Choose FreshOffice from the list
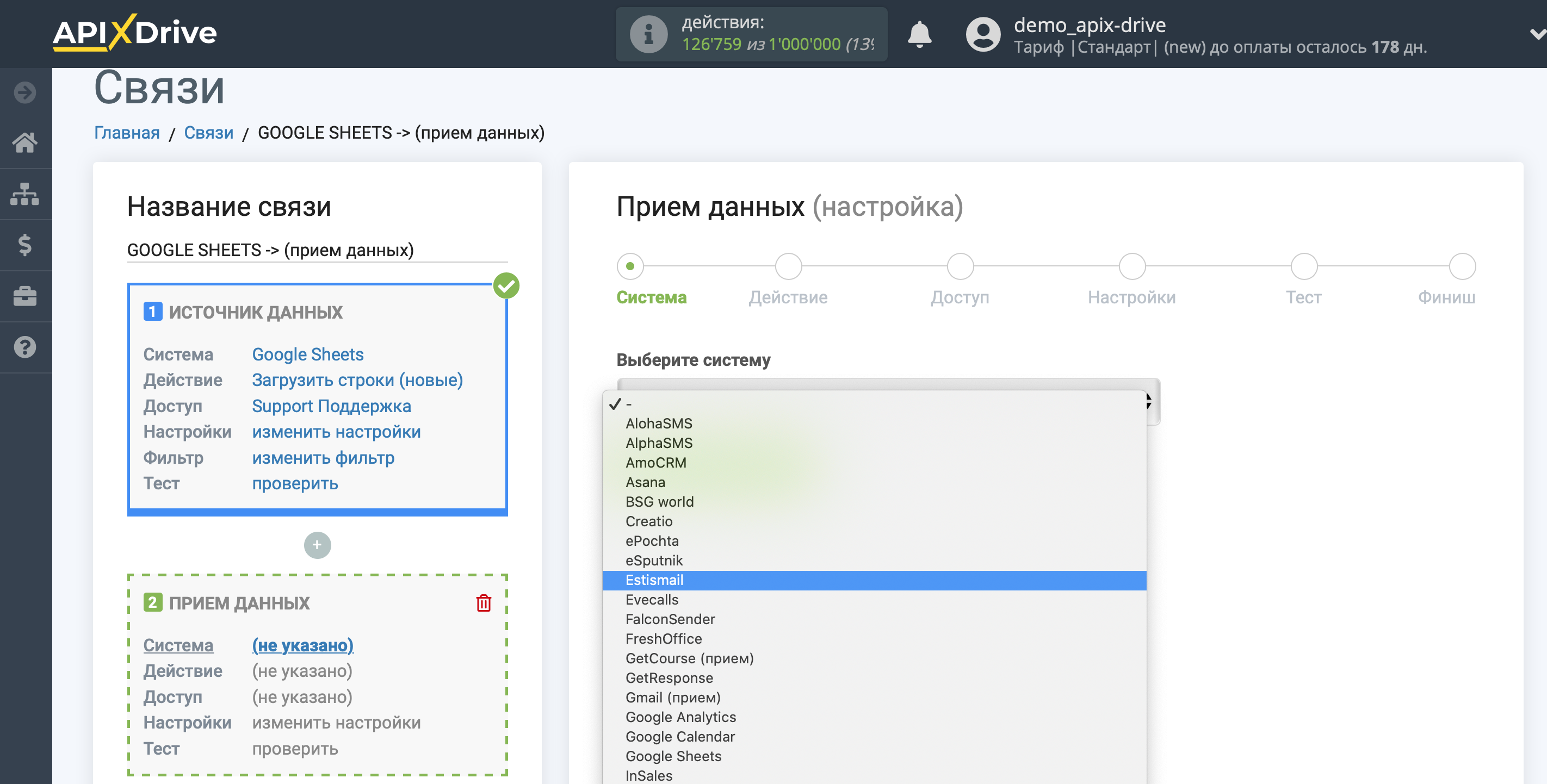 [x=874, y=639]
